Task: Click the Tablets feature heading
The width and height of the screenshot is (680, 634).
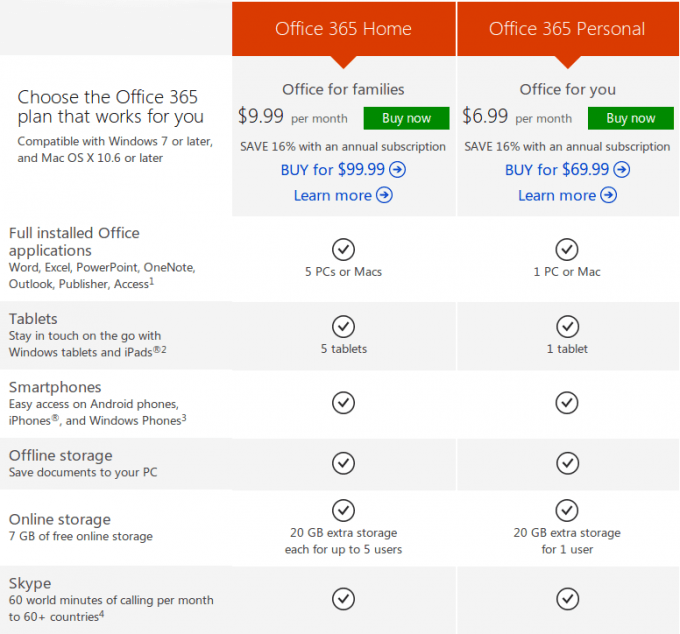Action: click(x=33, y=319)
